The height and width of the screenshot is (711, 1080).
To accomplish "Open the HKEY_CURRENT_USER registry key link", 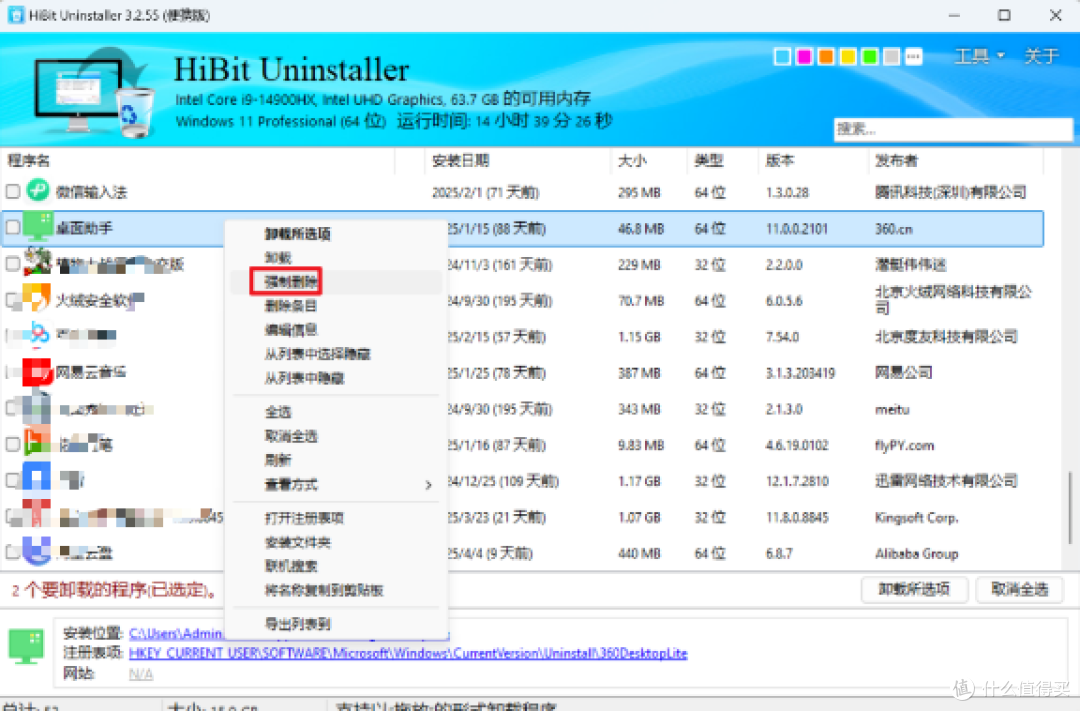I will coord(408,653).
